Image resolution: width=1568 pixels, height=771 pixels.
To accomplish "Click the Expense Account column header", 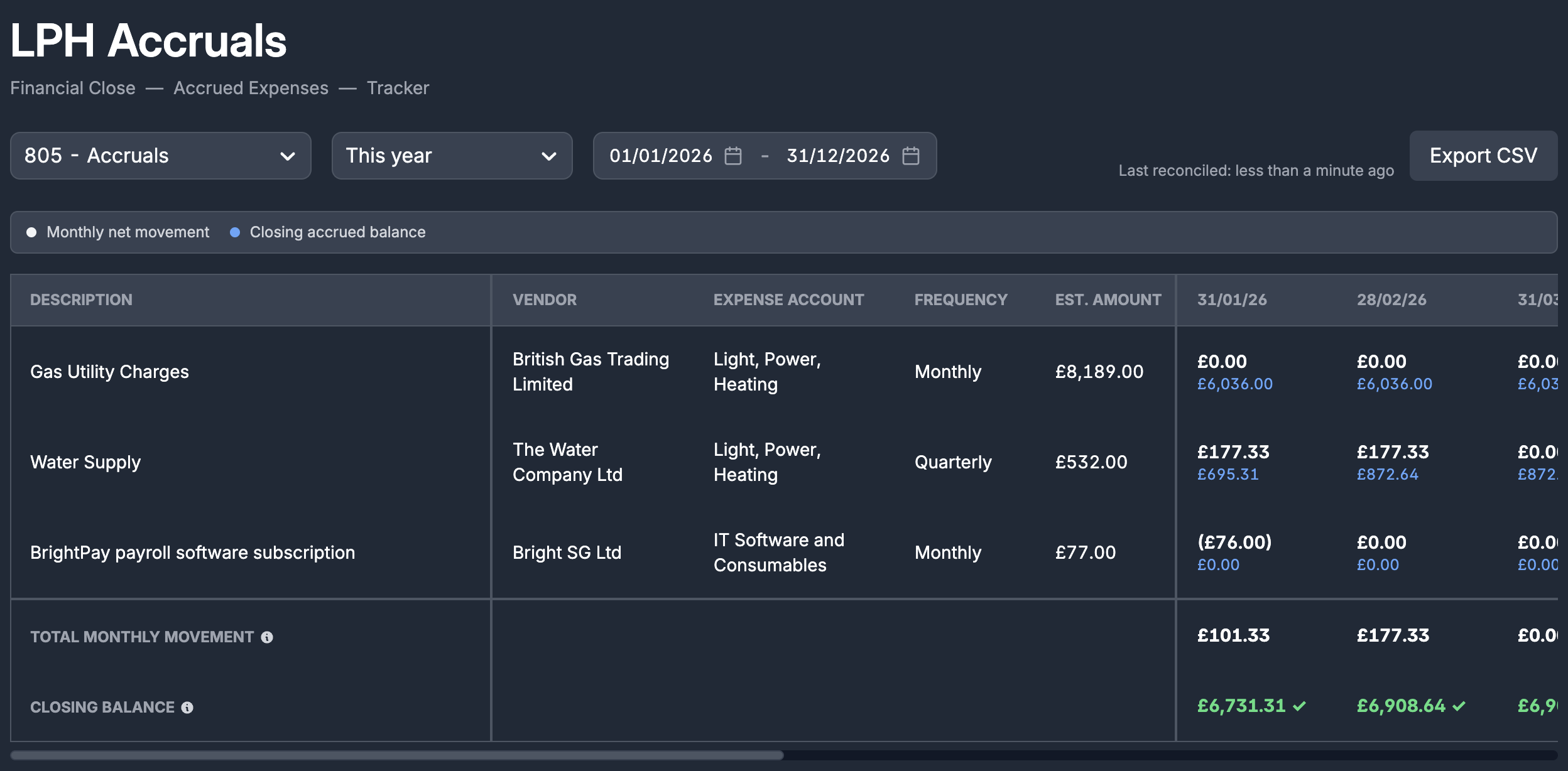I will 788,300.
